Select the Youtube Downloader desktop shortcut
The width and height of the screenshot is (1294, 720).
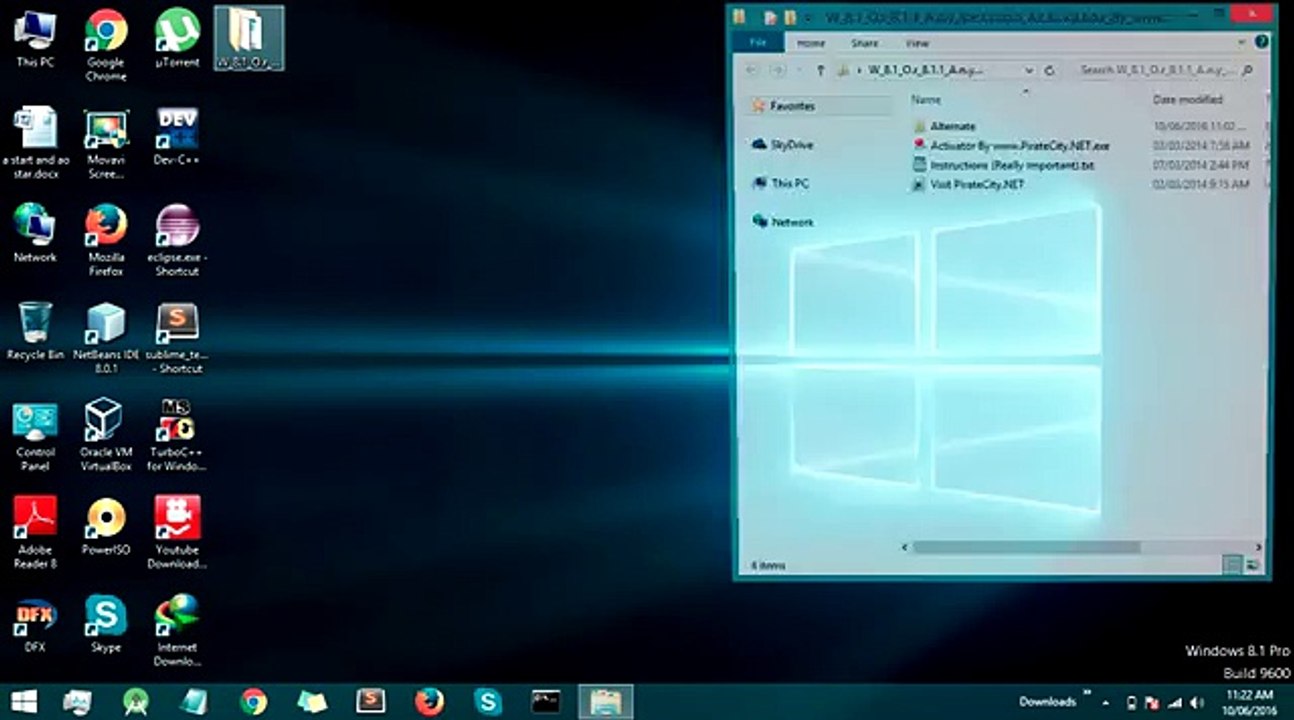tap(177, 533)
